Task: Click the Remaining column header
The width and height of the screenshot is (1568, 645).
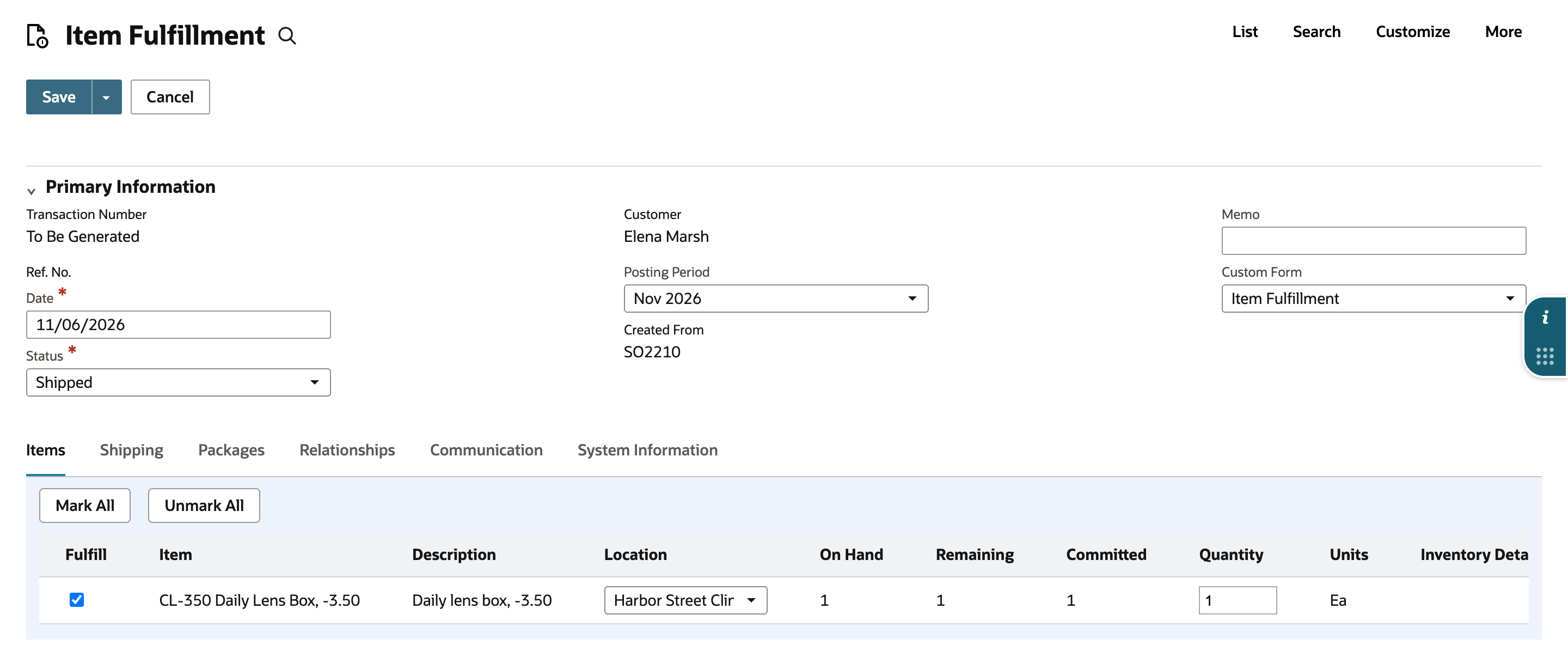Action: tap(975, 555)
